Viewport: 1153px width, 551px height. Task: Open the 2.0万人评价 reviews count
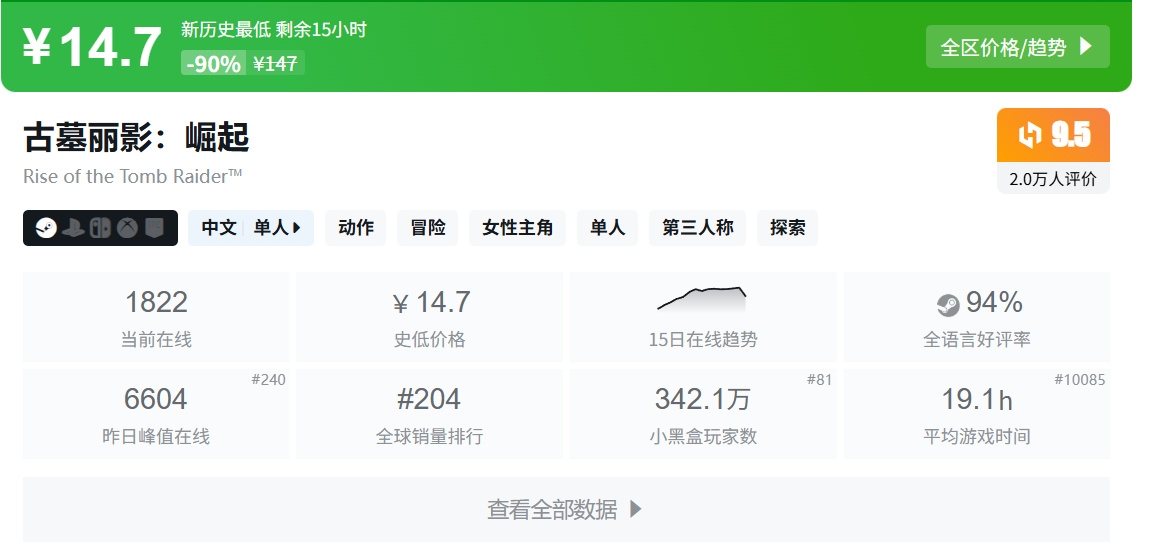tap(1053, 179)
